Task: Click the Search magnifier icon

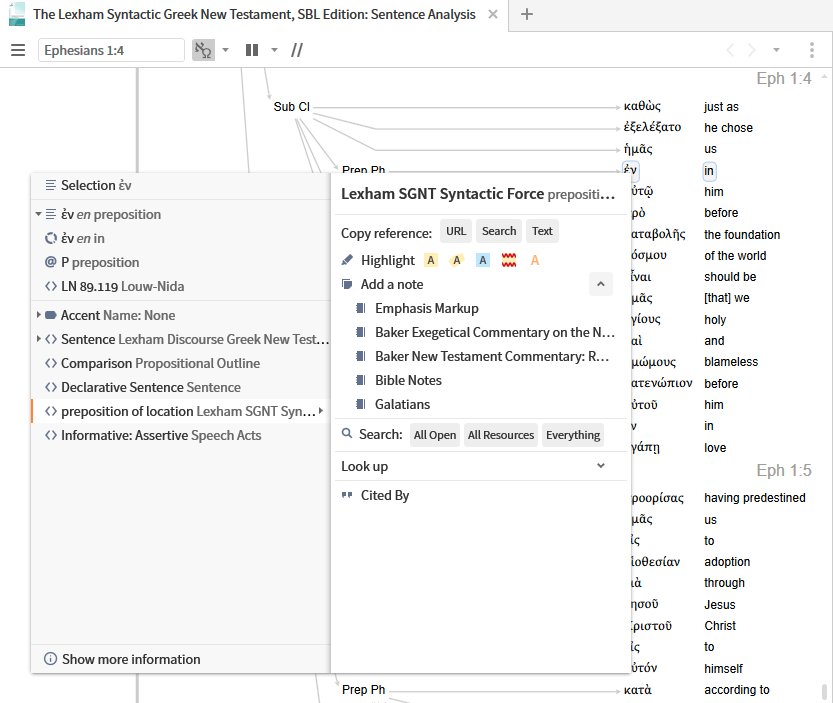Action: (x=347, y=434)
